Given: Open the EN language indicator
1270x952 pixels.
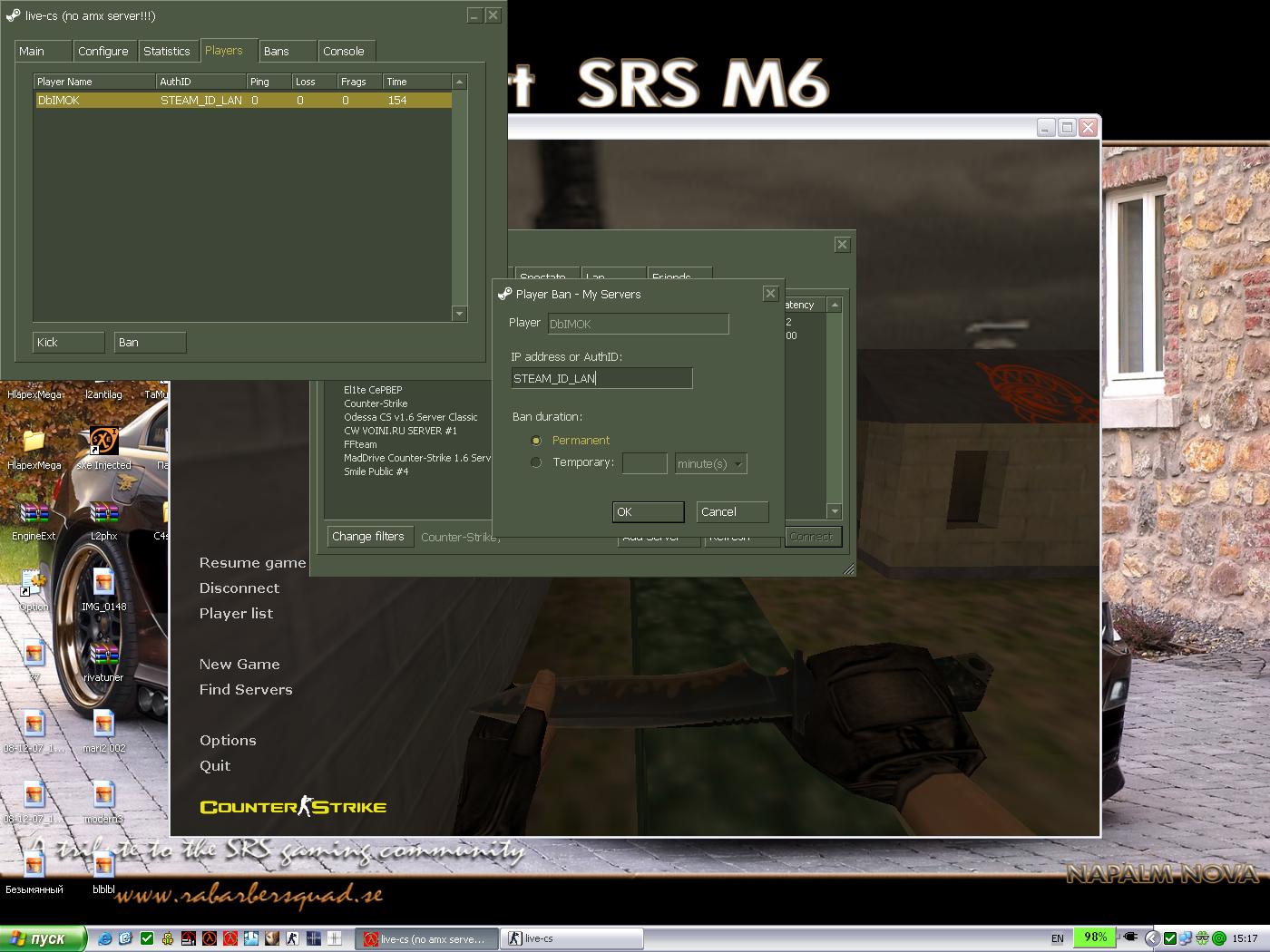Looking at the screenshot, I should [x=1058, y=939].
